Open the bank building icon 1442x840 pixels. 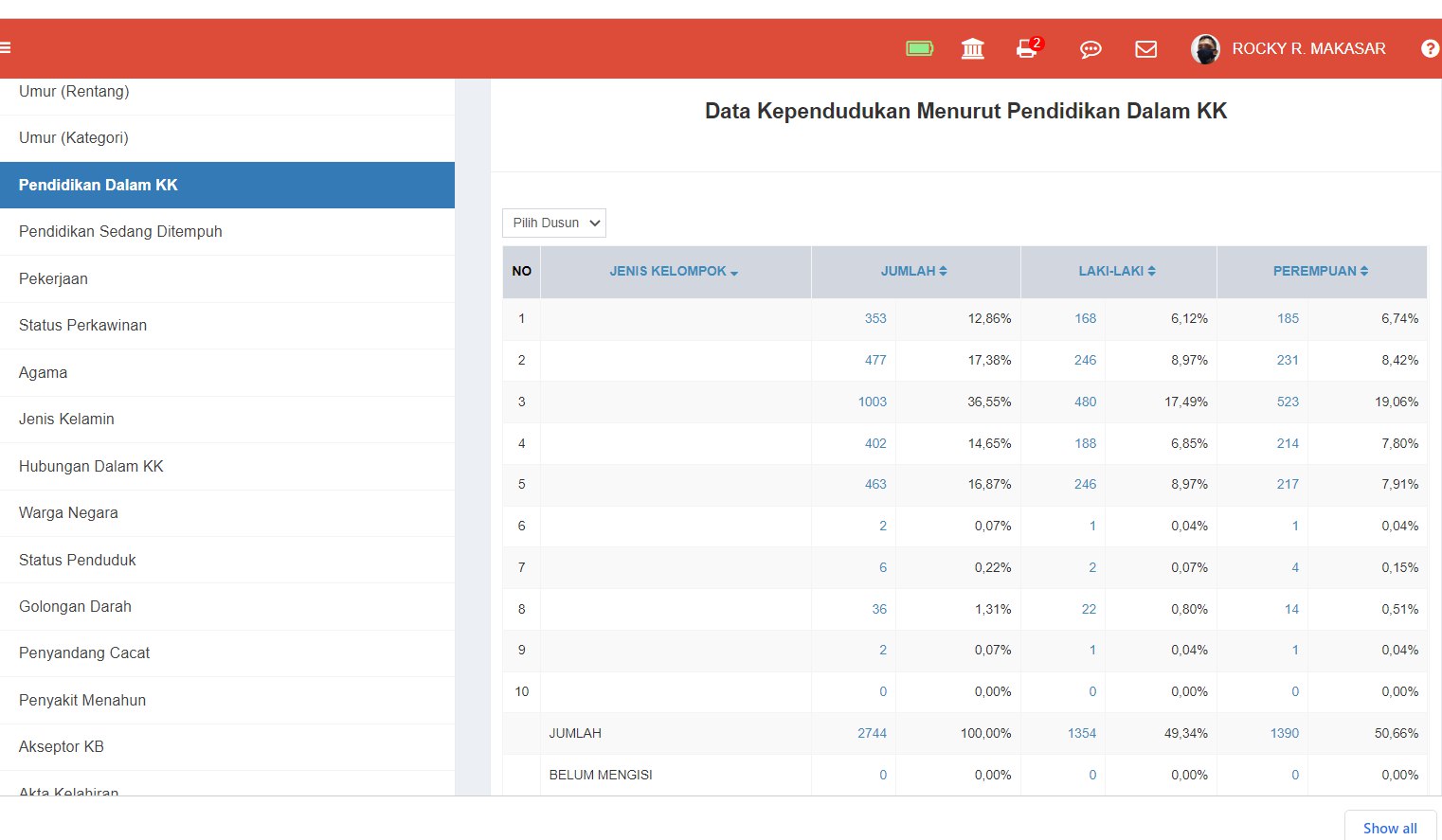click(x=973, y=48)
